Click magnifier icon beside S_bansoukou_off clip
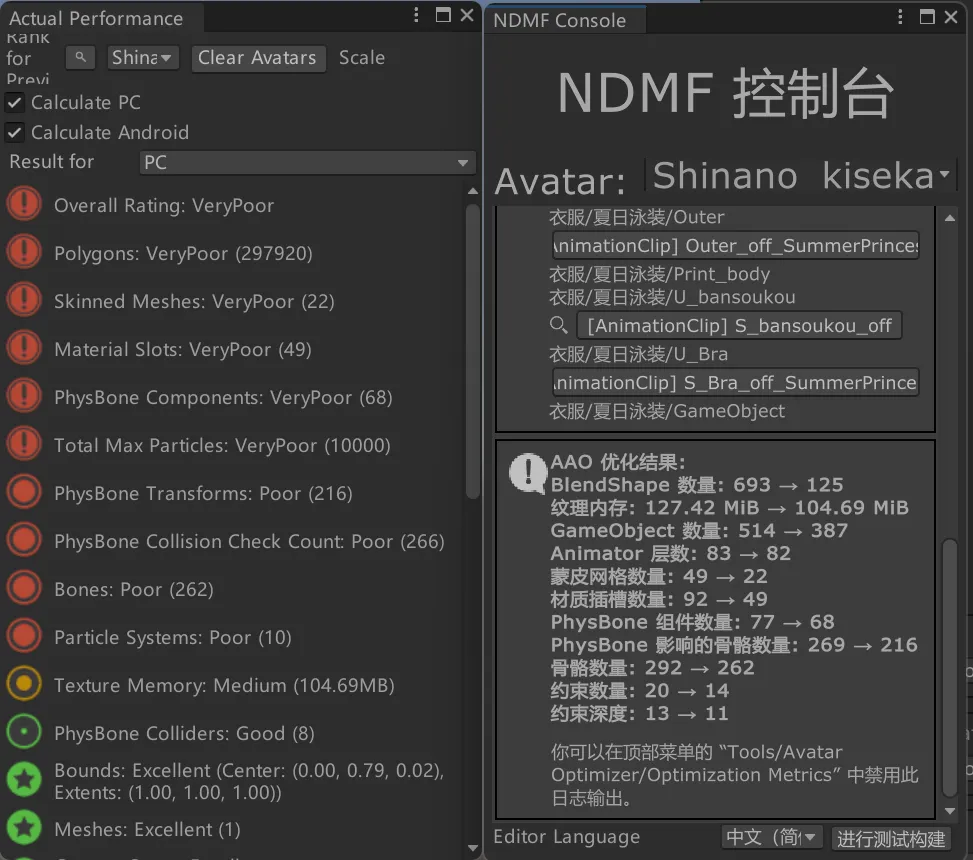The image size is (973, 860). (558, 325)
